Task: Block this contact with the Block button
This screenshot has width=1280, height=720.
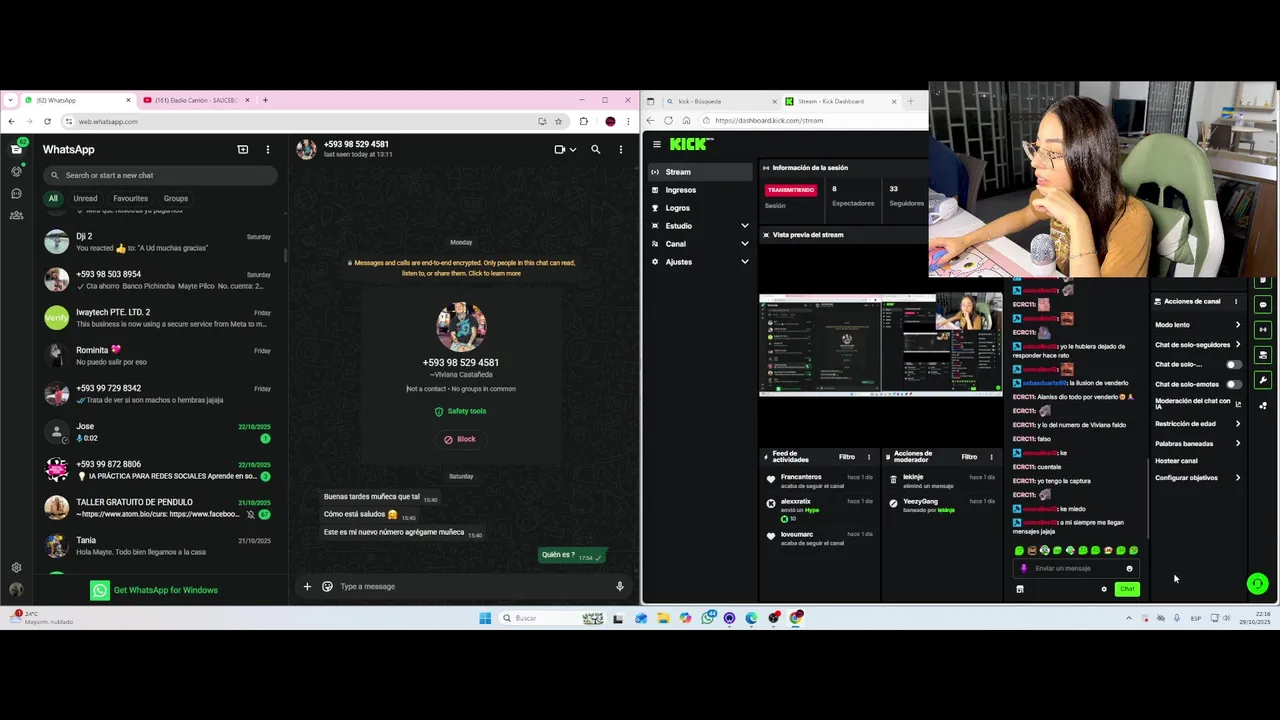Action: click(x=460, y=439)
